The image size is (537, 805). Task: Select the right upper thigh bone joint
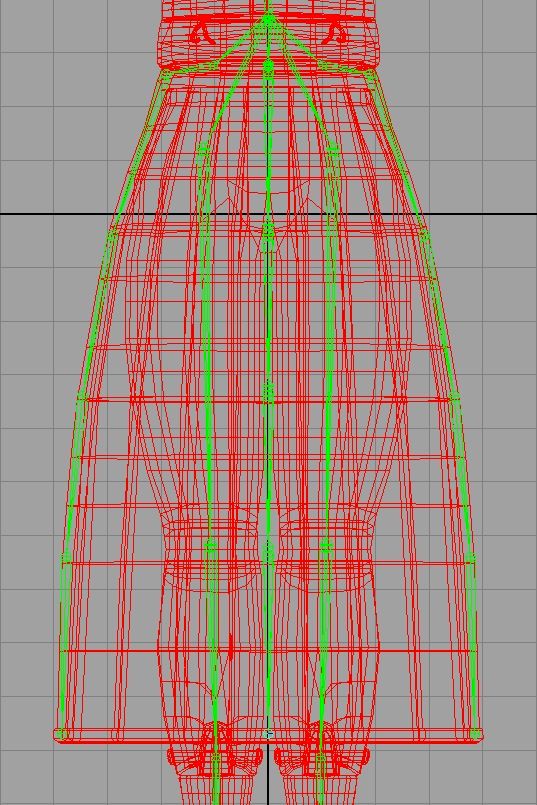tap(333, 149)
